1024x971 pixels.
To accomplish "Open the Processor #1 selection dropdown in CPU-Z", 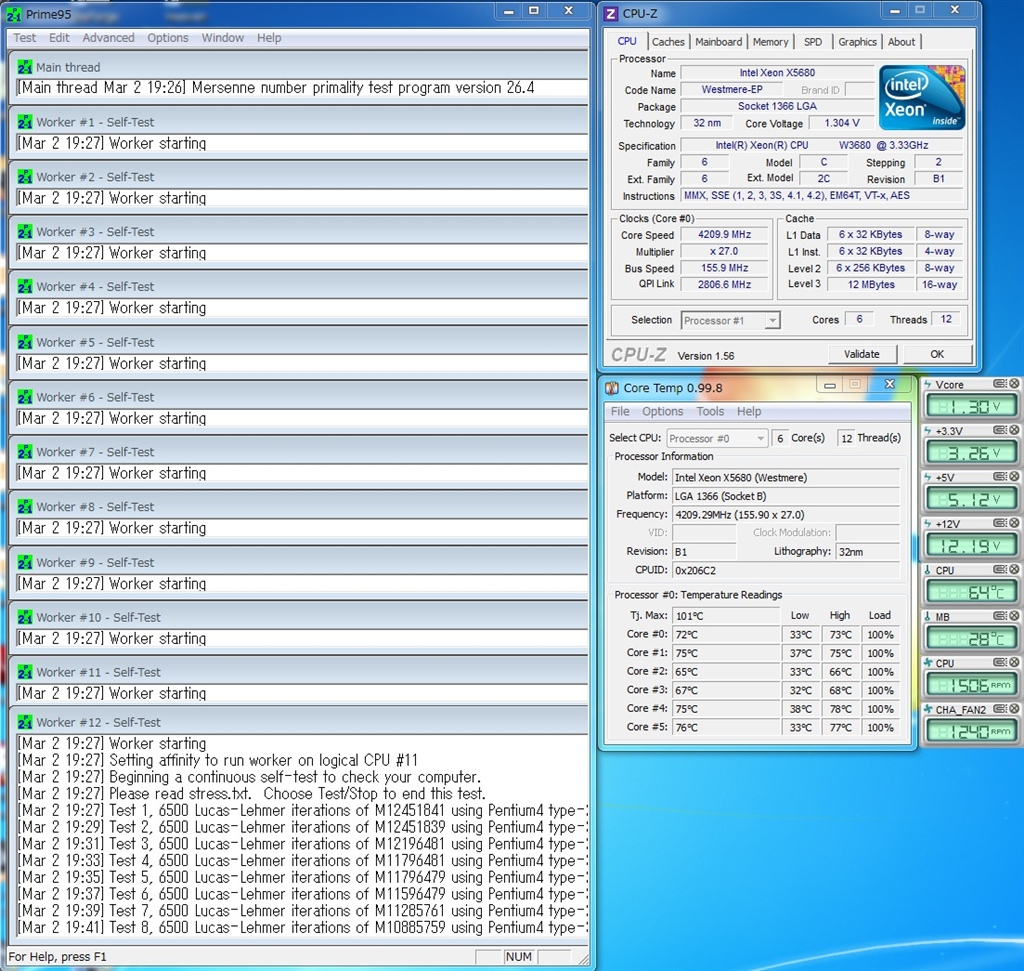I will (771, 321).
